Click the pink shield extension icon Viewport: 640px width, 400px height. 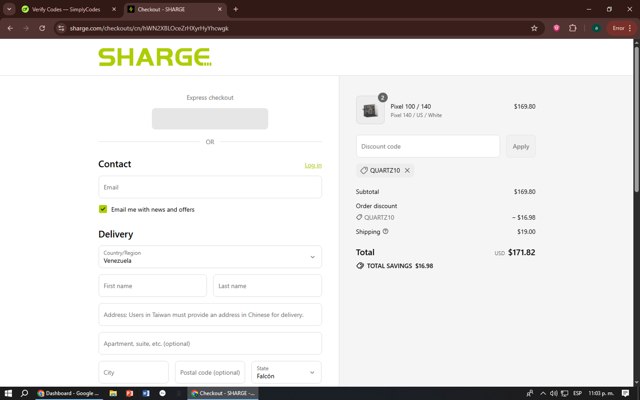556,28
